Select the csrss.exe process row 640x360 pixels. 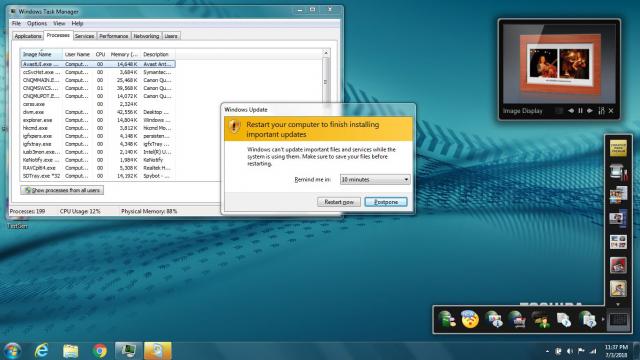(x=98, y=104)
